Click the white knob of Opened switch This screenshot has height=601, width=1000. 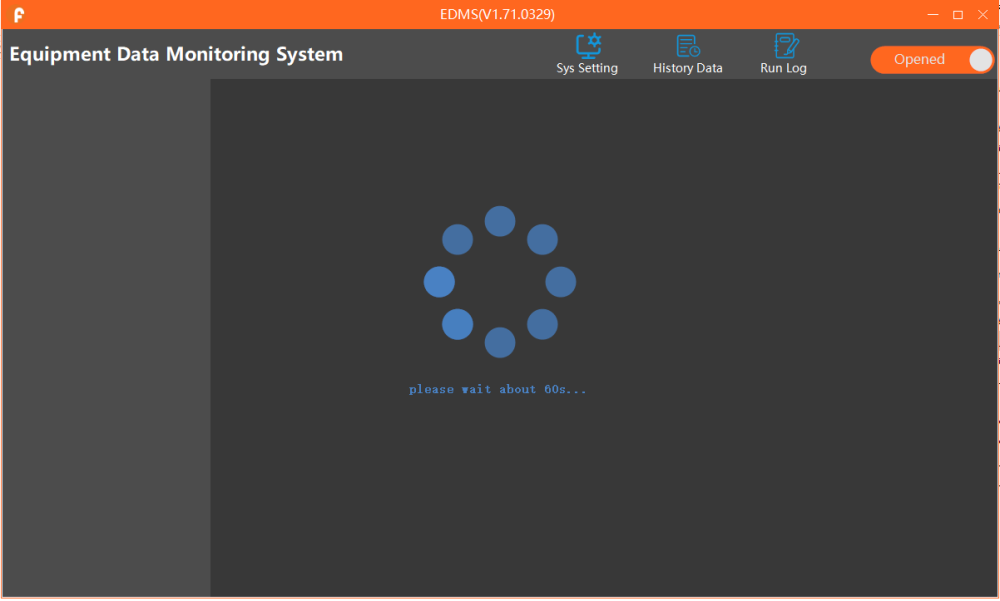point(980,59)
